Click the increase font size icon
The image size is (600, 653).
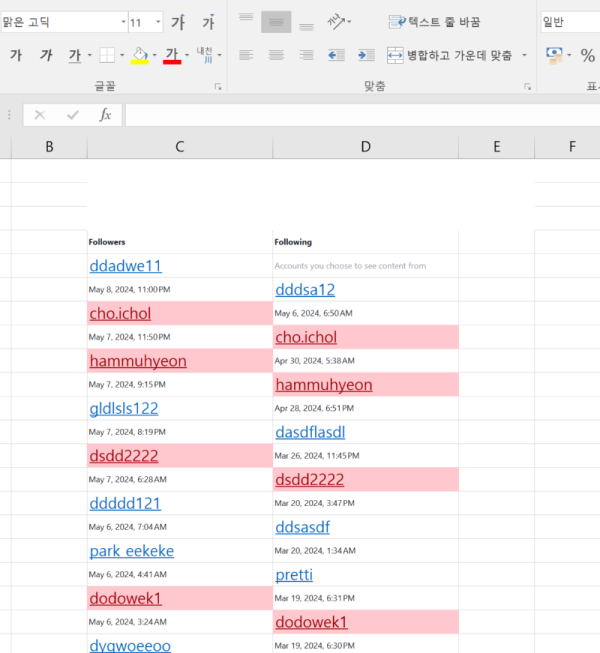(178, 22)
